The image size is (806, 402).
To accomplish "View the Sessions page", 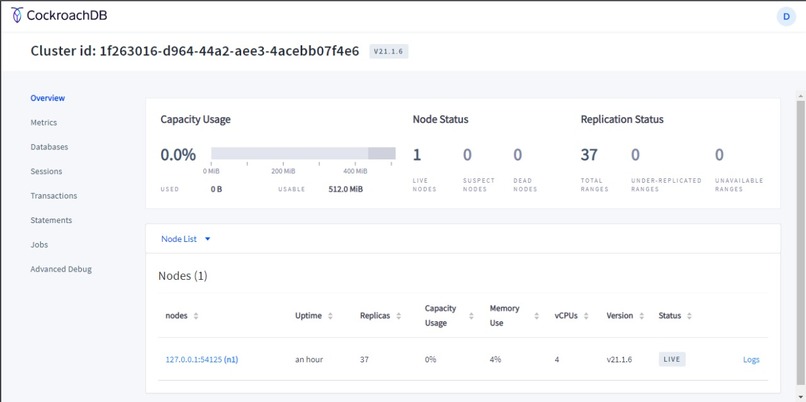I will click(x=46, y=171).
